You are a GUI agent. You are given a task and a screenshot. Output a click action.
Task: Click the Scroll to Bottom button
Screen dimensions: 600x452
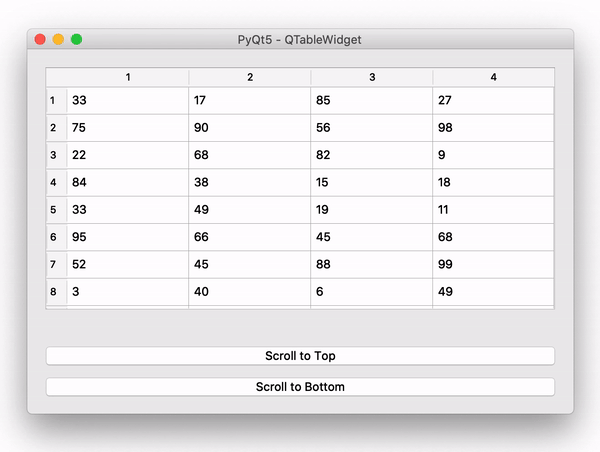pos(300,387)
